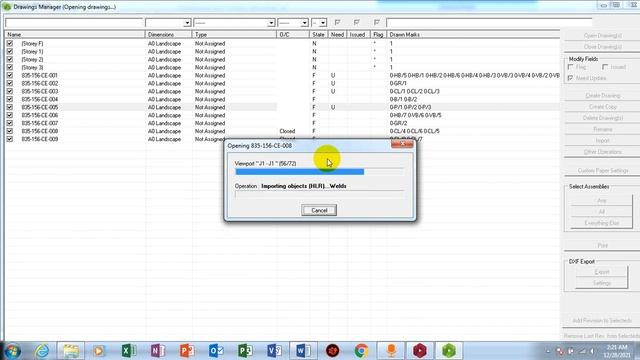Click the Delete Drawing(s) button
Screen dimensions: 640x360
pos(602,118)
